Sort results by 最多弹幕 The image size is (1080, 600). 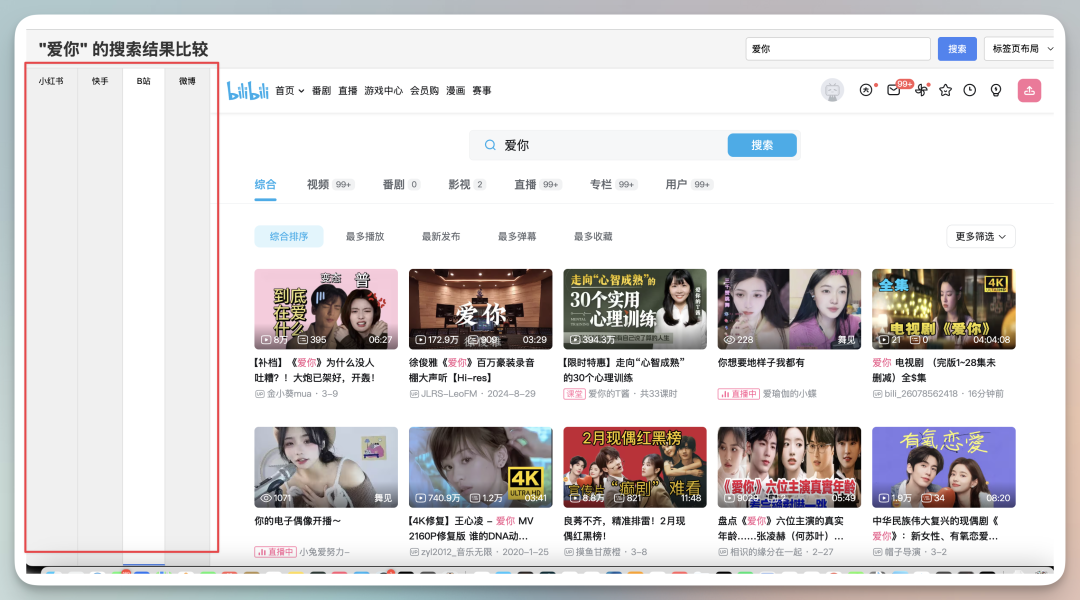tap(517, 236)
